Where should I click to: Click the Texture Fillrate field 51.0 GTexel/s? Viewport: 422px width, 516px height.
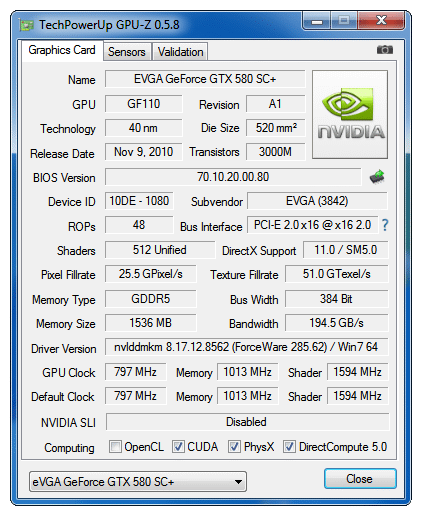click(337, 274)
